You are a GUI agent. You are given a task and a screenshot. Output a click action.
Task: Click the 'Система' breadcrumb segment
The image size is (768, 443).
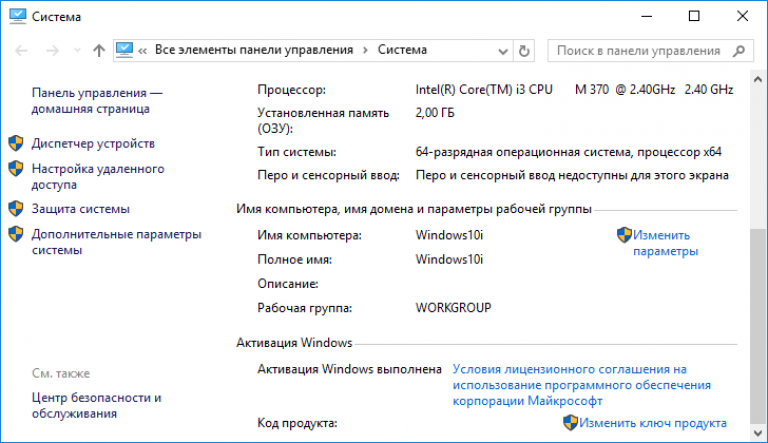click(x=402, y=50)
